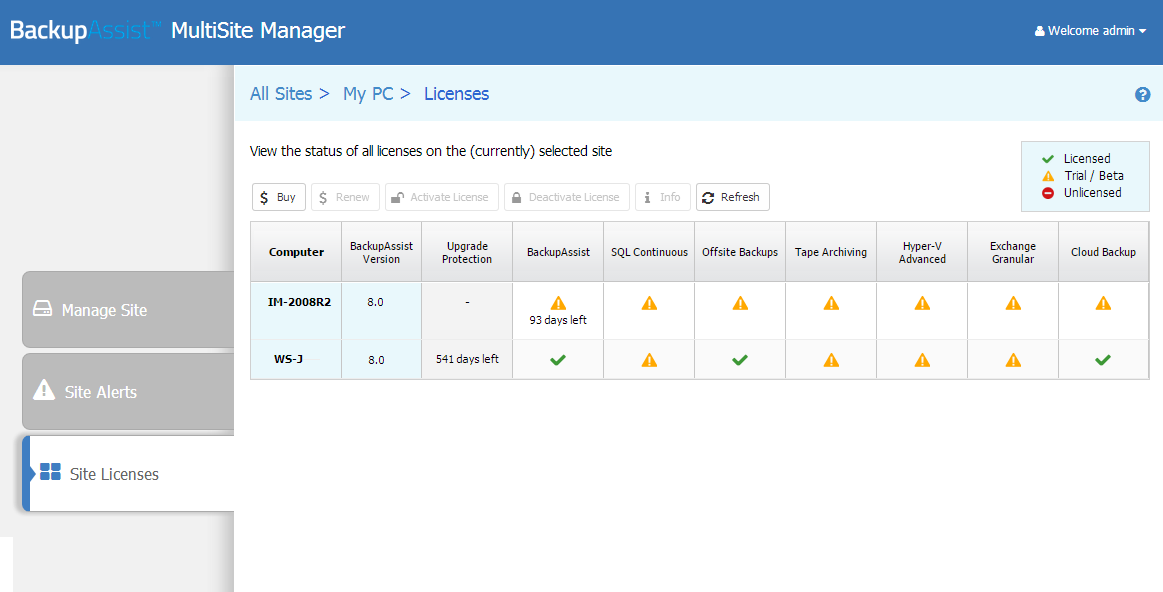This screenshot has height=592, width=1163.
Task: Click IM-2008R2 Tape Archiving warning icon
Action: click(x=831, y=303)
